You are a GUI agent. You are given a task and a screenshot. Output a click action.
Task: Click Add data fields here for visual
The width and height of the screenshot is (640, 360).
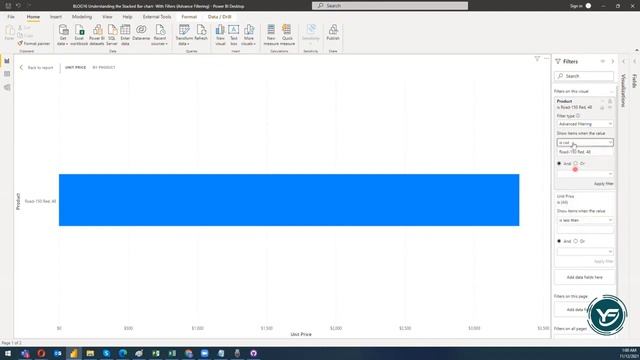coord(584,277)
